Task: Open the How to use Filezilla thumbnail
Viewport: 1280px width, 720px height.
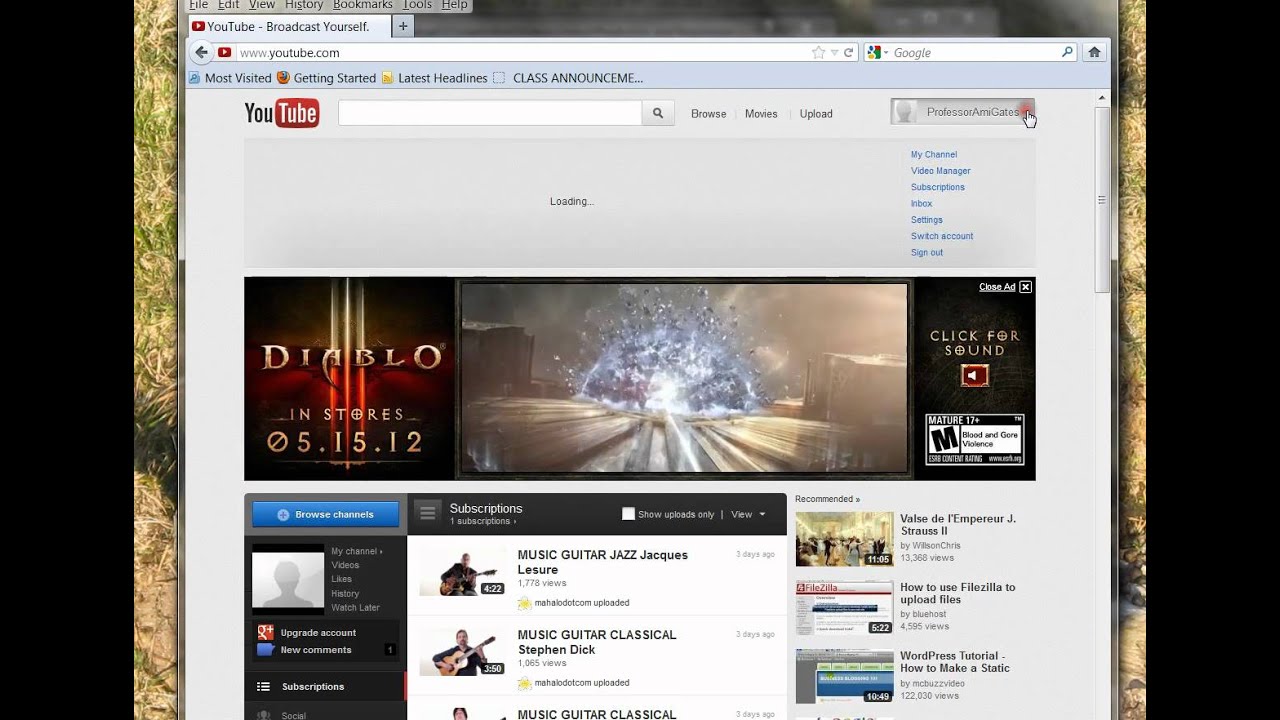Action: pos(845,608)
